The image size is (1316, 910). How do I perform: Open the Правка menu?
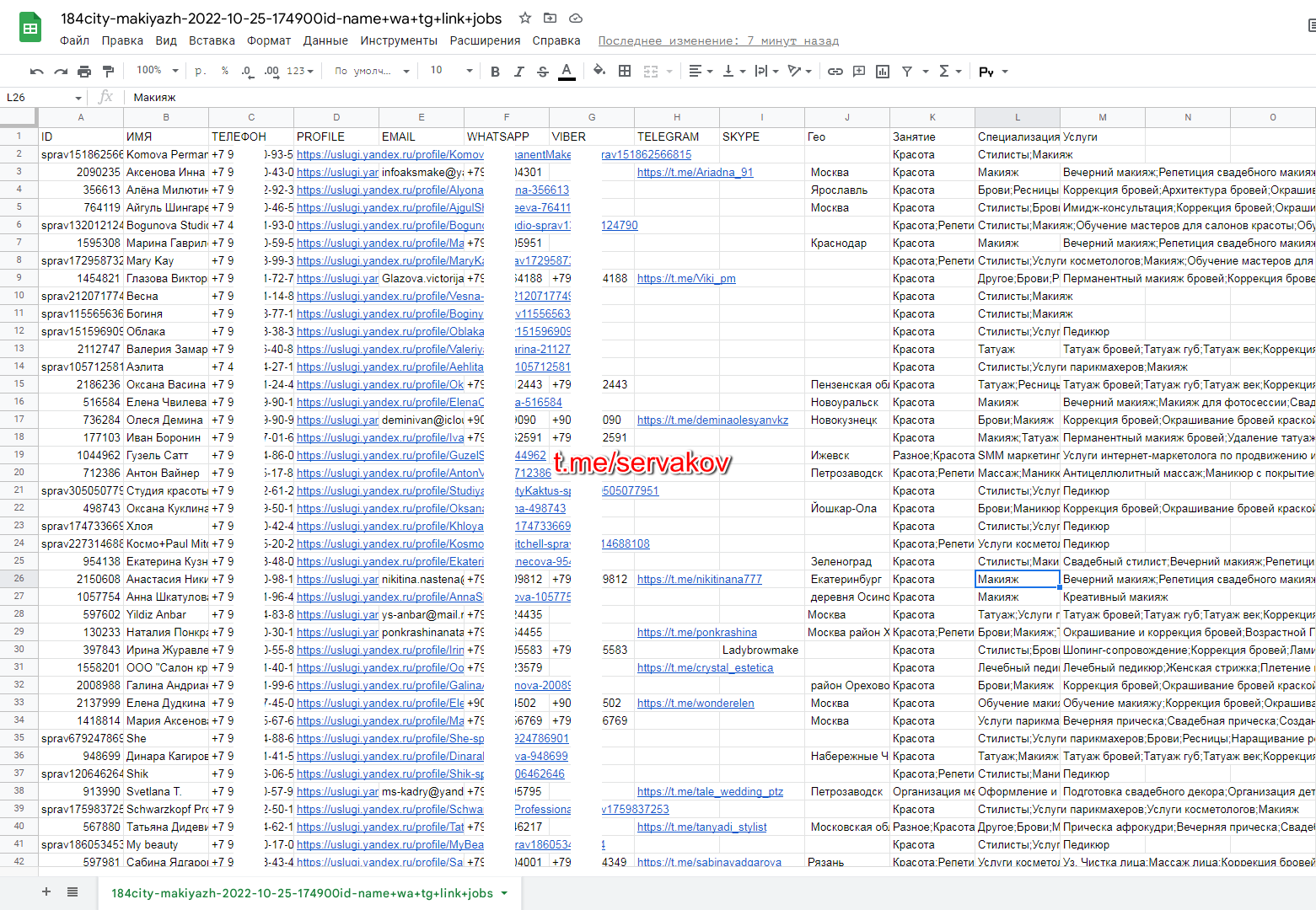[122, 40]
